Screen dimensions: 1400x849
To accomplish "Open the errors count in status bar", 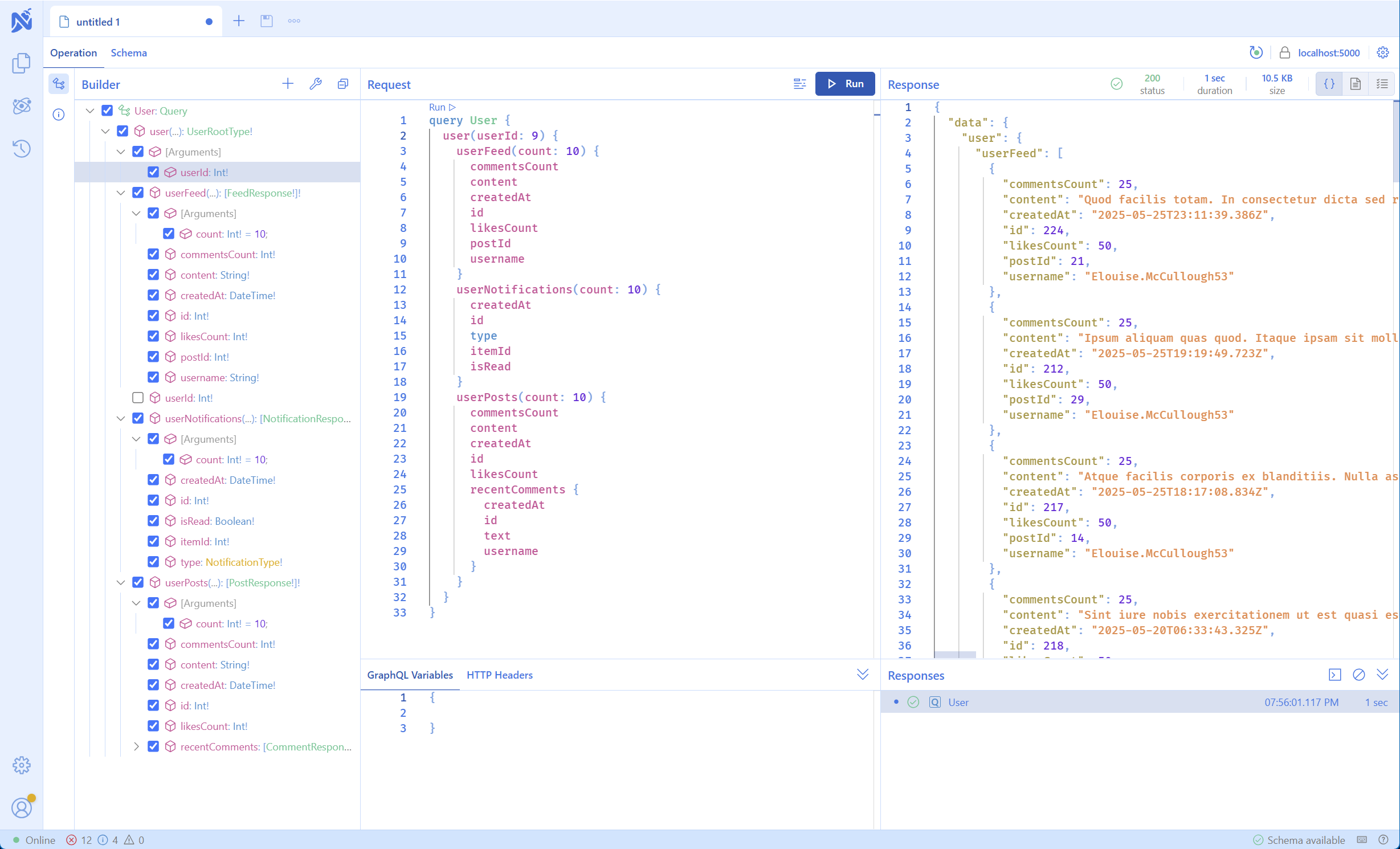I will click(79, 840).
